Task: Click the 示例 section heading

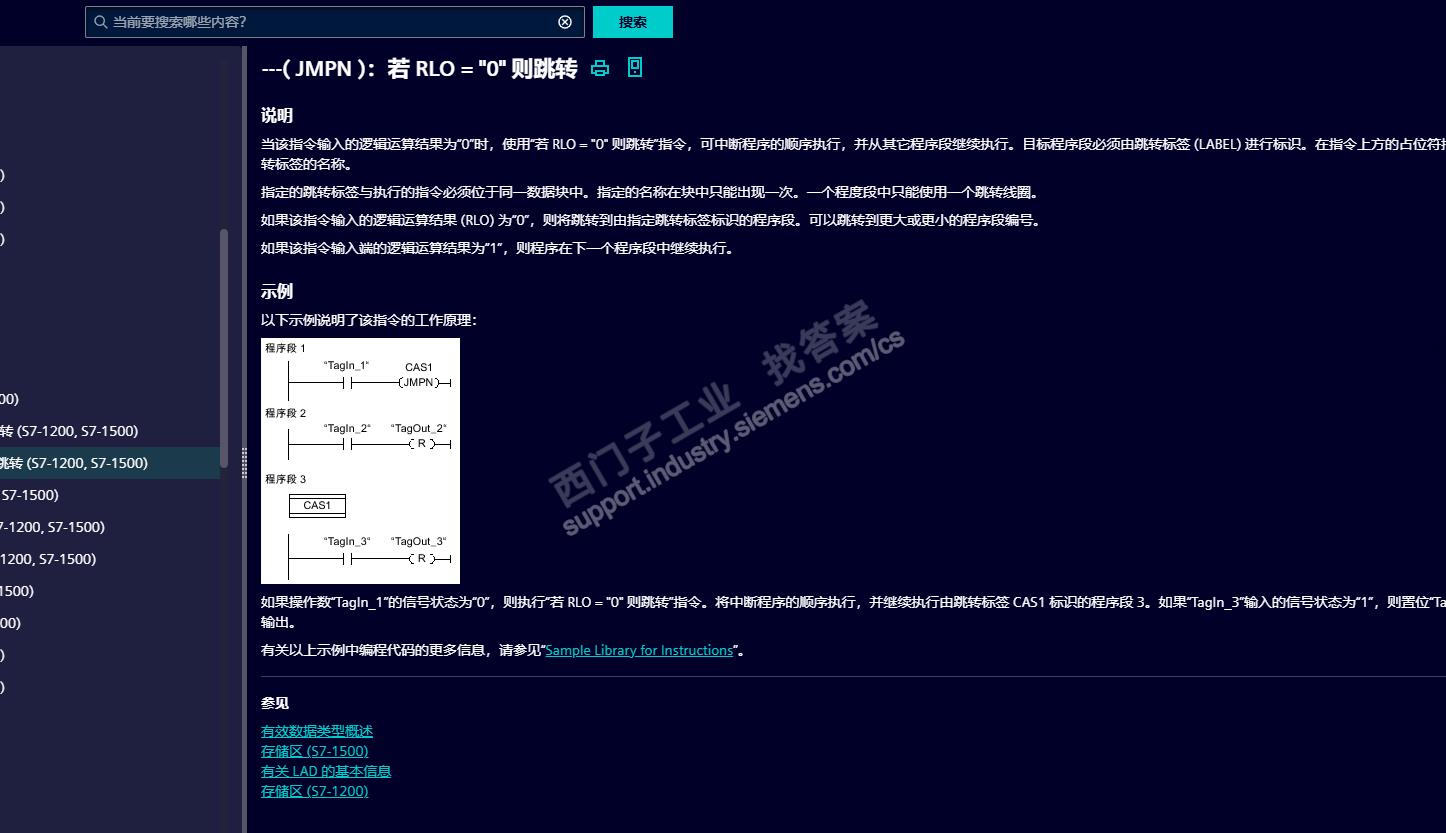Action: coord(277,291)
